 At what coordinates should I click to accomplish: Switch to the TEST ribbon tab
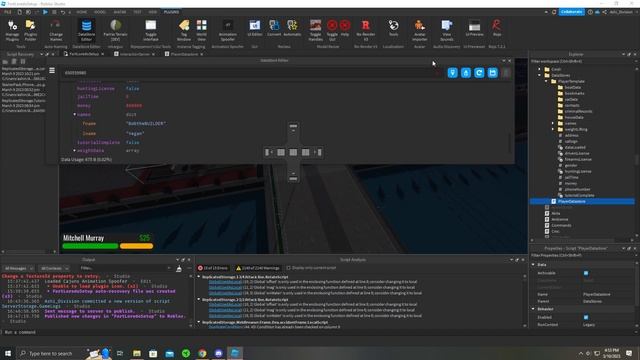coord(137,12)
